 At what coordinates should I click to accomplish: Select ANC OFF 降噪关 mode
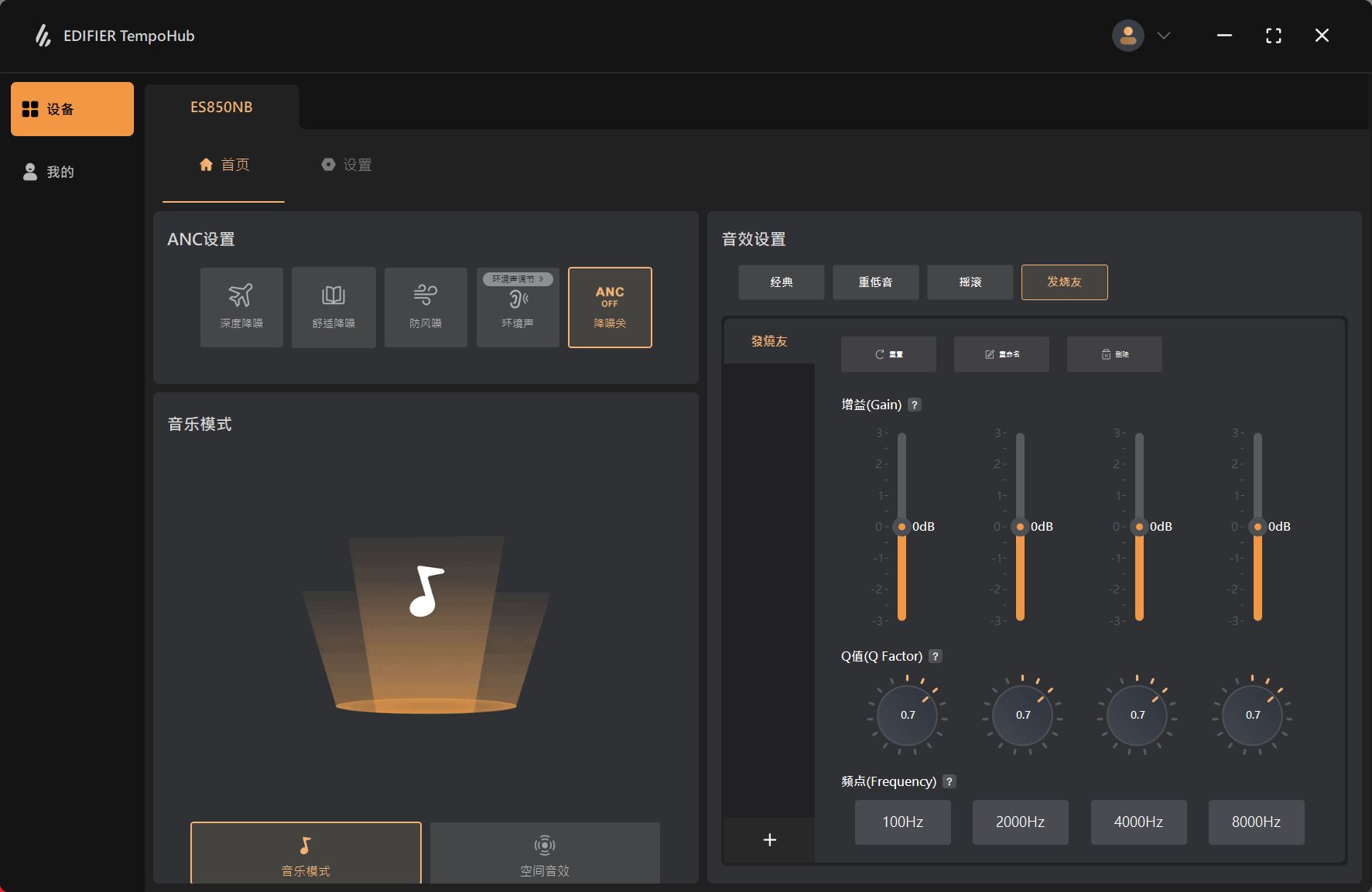[x=610, y=307]
